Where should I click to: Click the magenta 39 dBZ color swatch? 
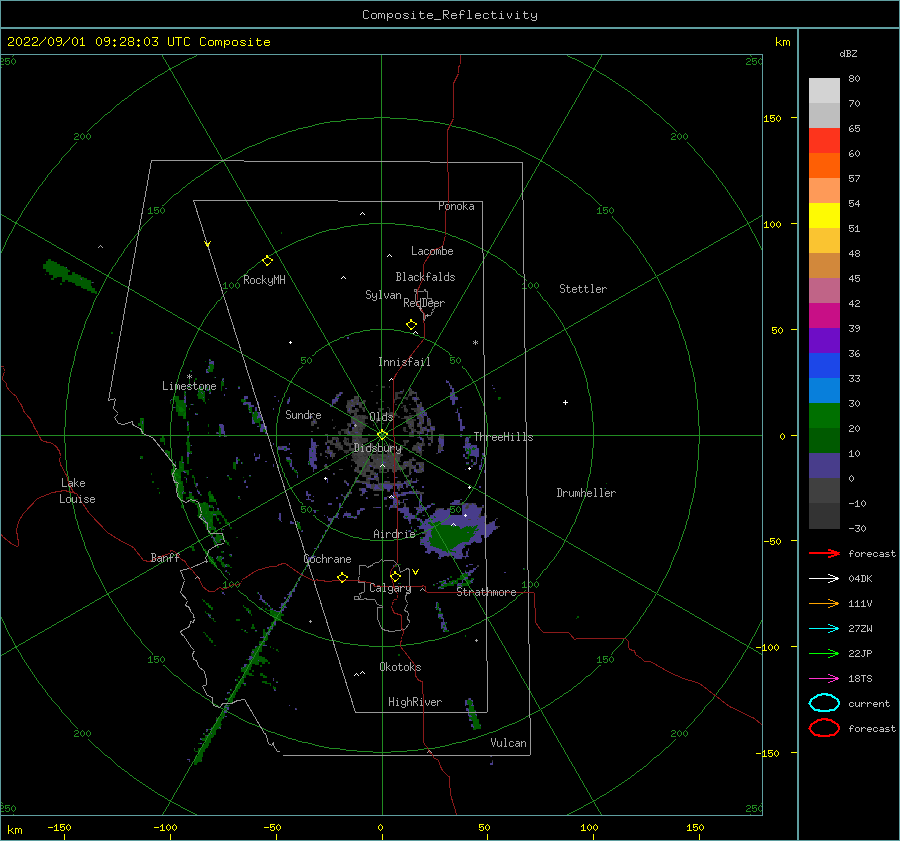pyautogui.click(x=824, y=316)
